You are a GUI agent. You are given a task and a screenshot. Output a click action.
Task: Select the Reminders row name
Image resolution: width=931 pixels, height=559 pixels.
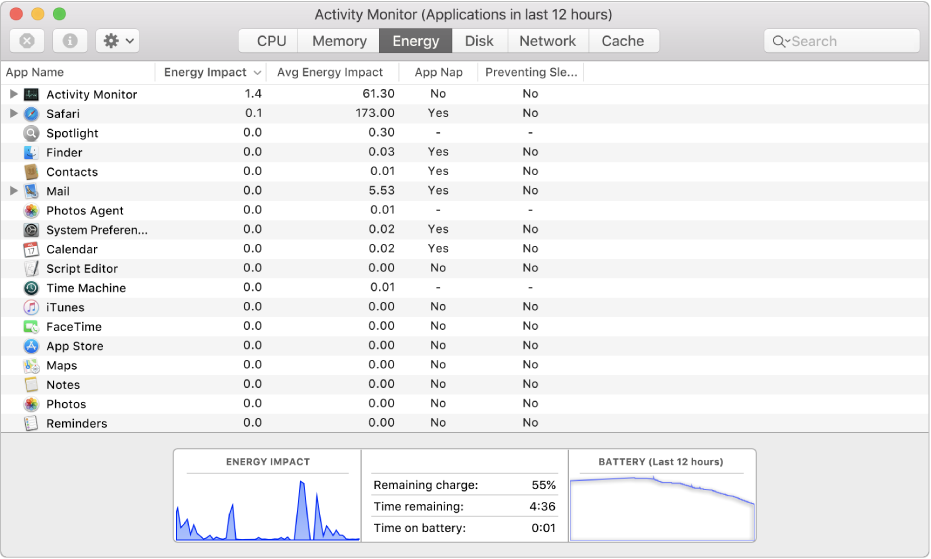click(77, 424)
